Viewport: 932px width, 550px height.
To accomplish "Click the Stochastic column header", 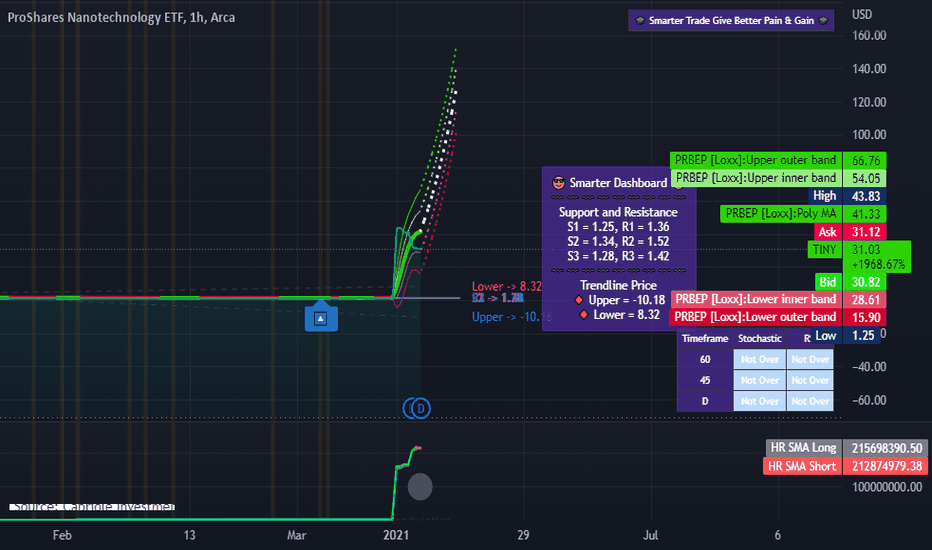I will click(x=760, y=338).
